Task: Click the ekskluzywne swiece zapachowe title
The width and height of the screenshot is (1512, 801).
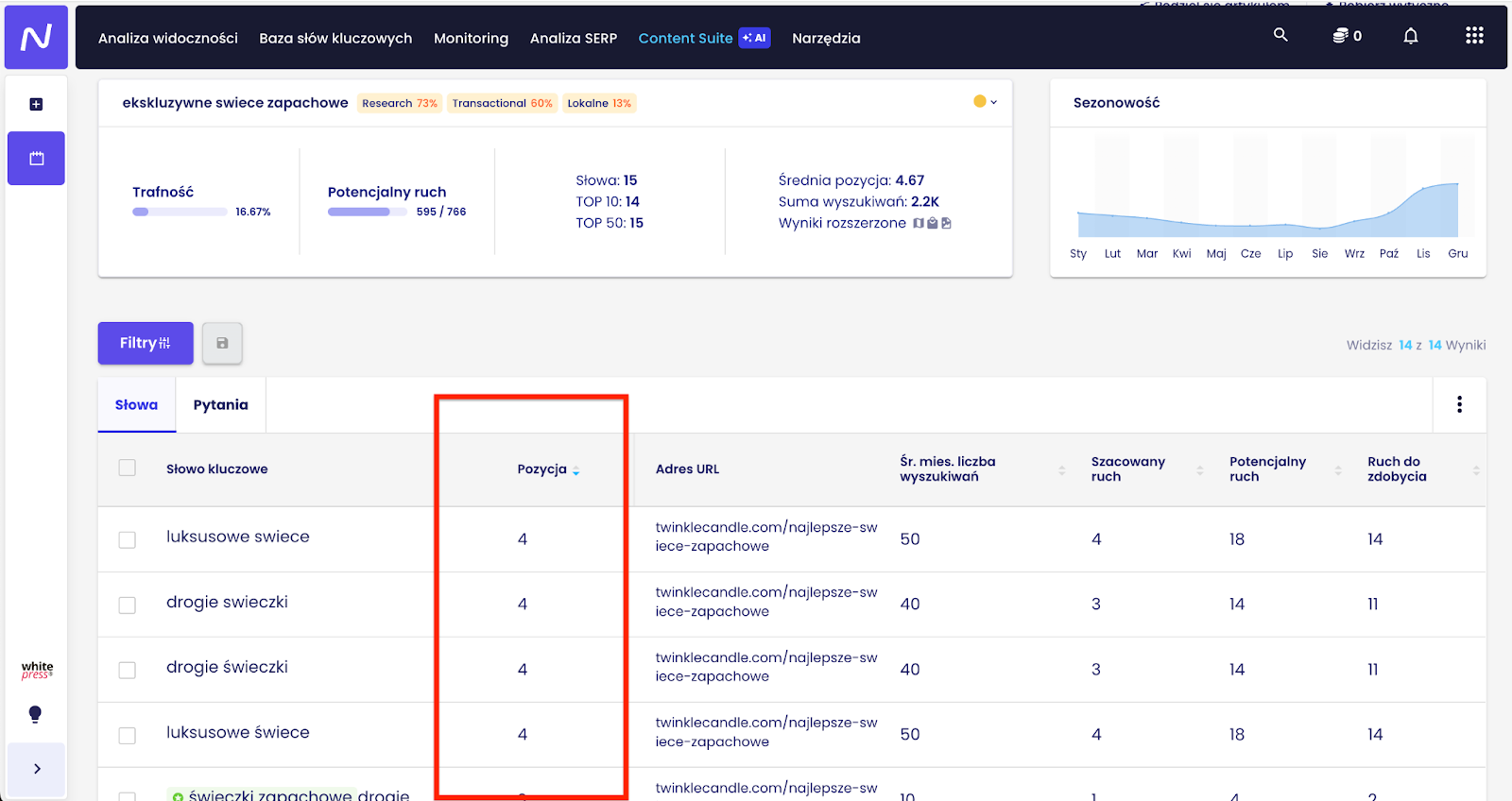Action: point(235,102)
